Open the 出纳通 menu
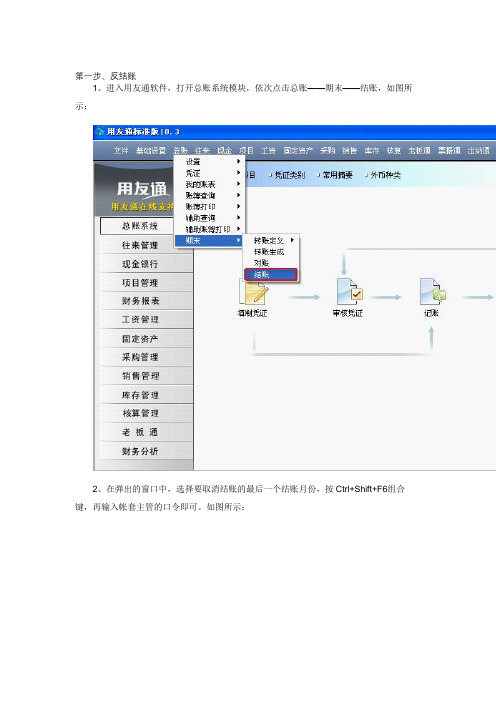This screenshot has width=496, height=702. click(x=479, y=150)
